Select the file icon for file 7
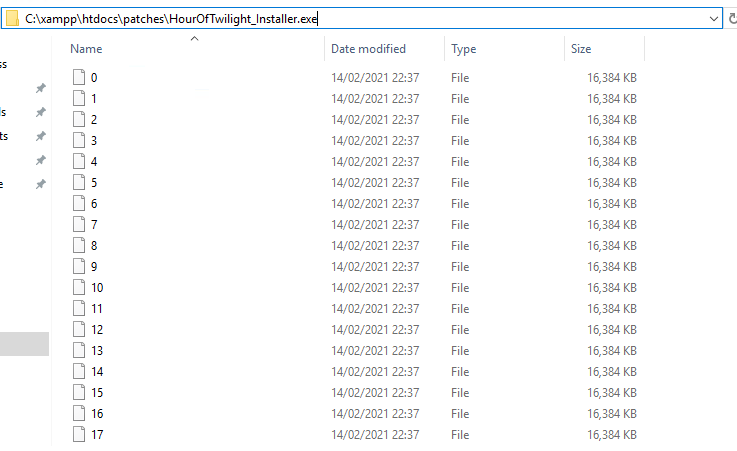 pyautogui.click(x=79, y=224)
